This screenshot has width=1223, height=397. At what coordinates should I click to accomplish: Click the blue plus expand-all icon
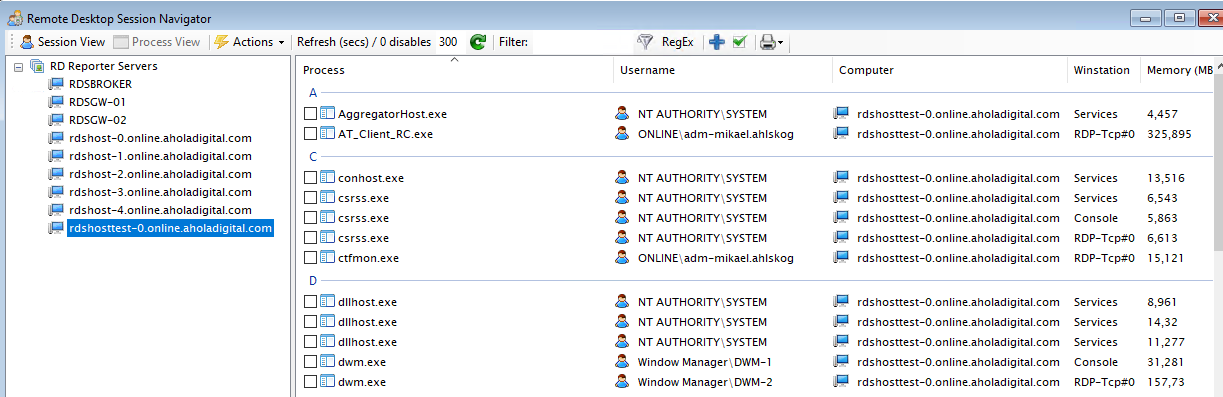716,42
